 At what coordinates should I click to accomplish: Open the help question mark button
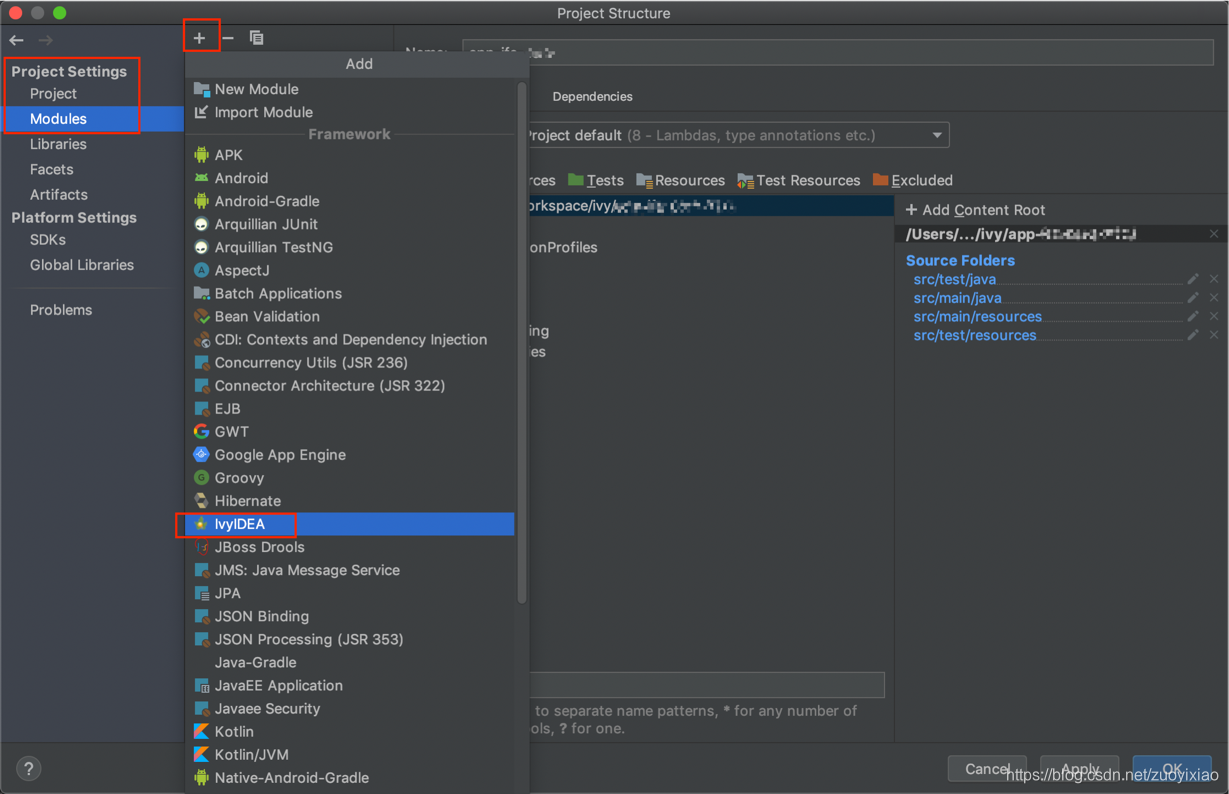pos(28,768)
